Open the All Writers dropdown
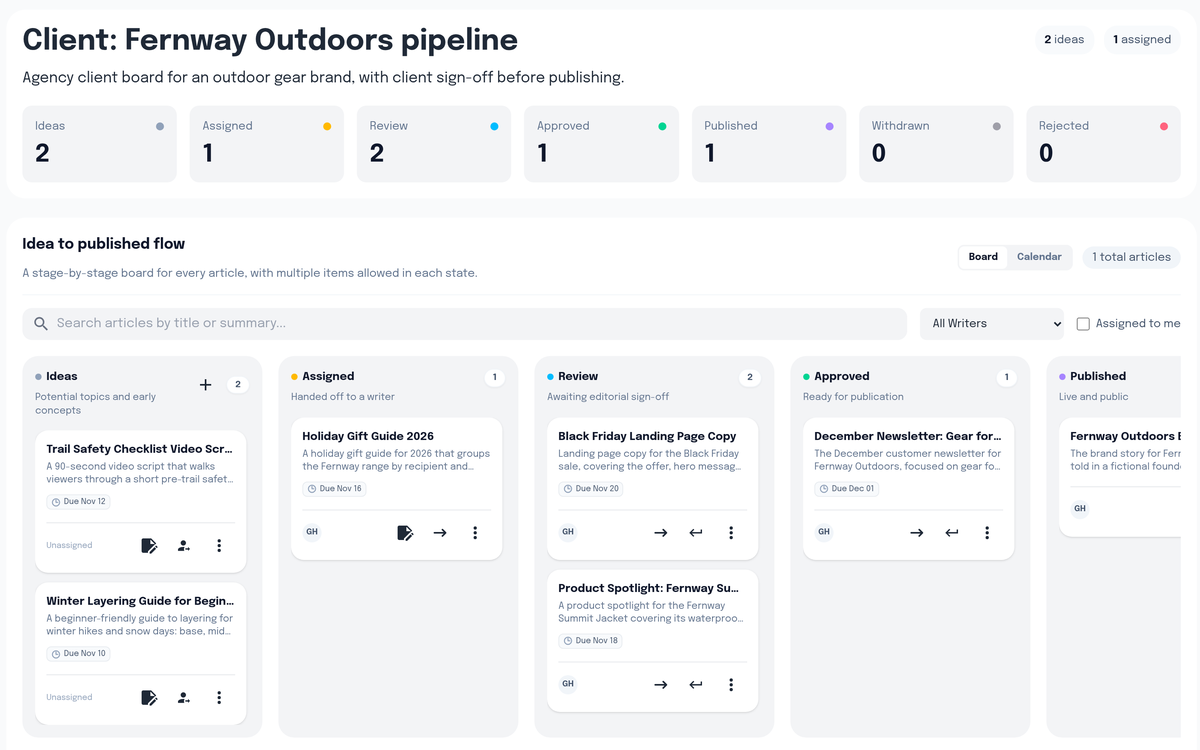This screenshot has height=750, width=1200. point(992,324)
